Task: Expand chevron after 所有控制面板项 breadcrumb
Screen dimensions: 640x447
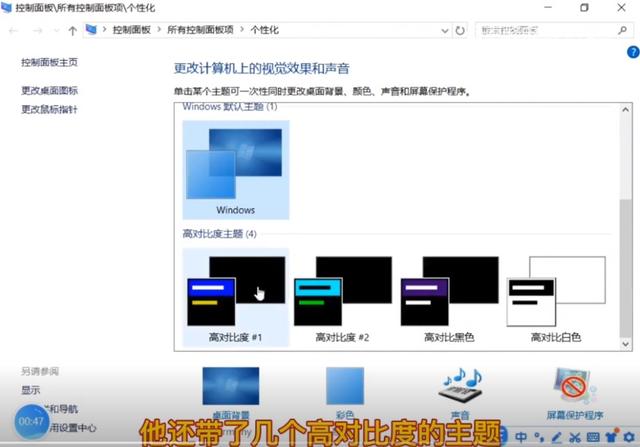Action: coord(242,30)
